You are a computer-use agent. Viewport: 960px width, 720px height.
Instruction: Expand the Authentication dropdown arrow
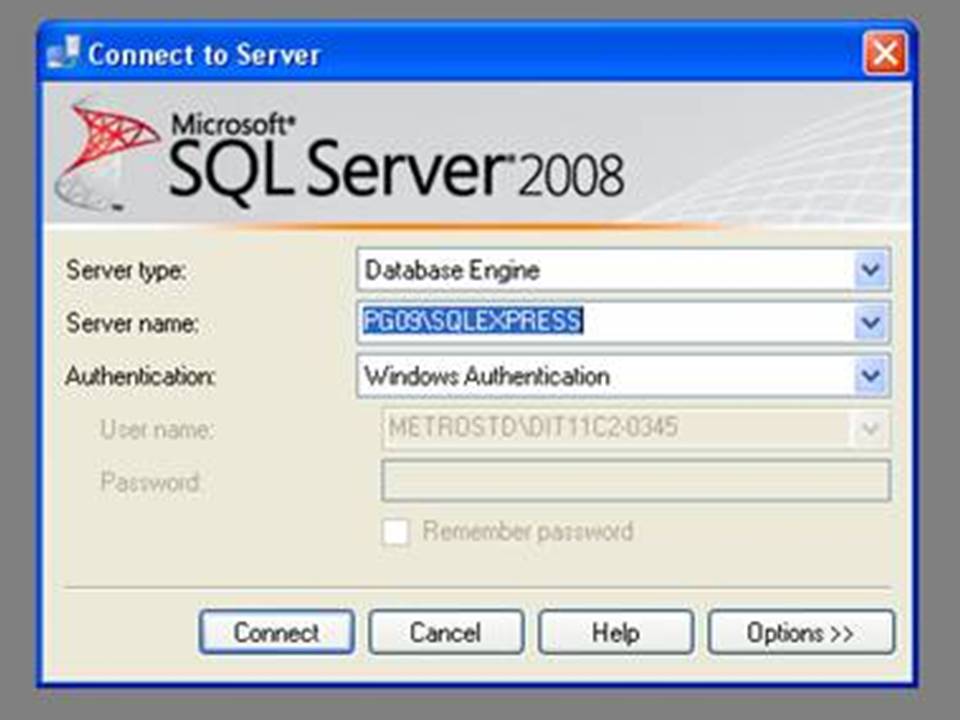871,375
